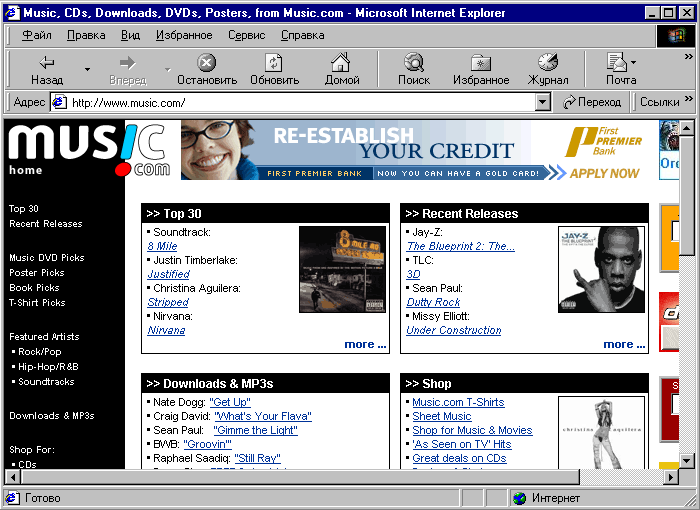700x510 pixels.
Task: Open the 'Nirvana' album link
Action: tap(166, 330)
